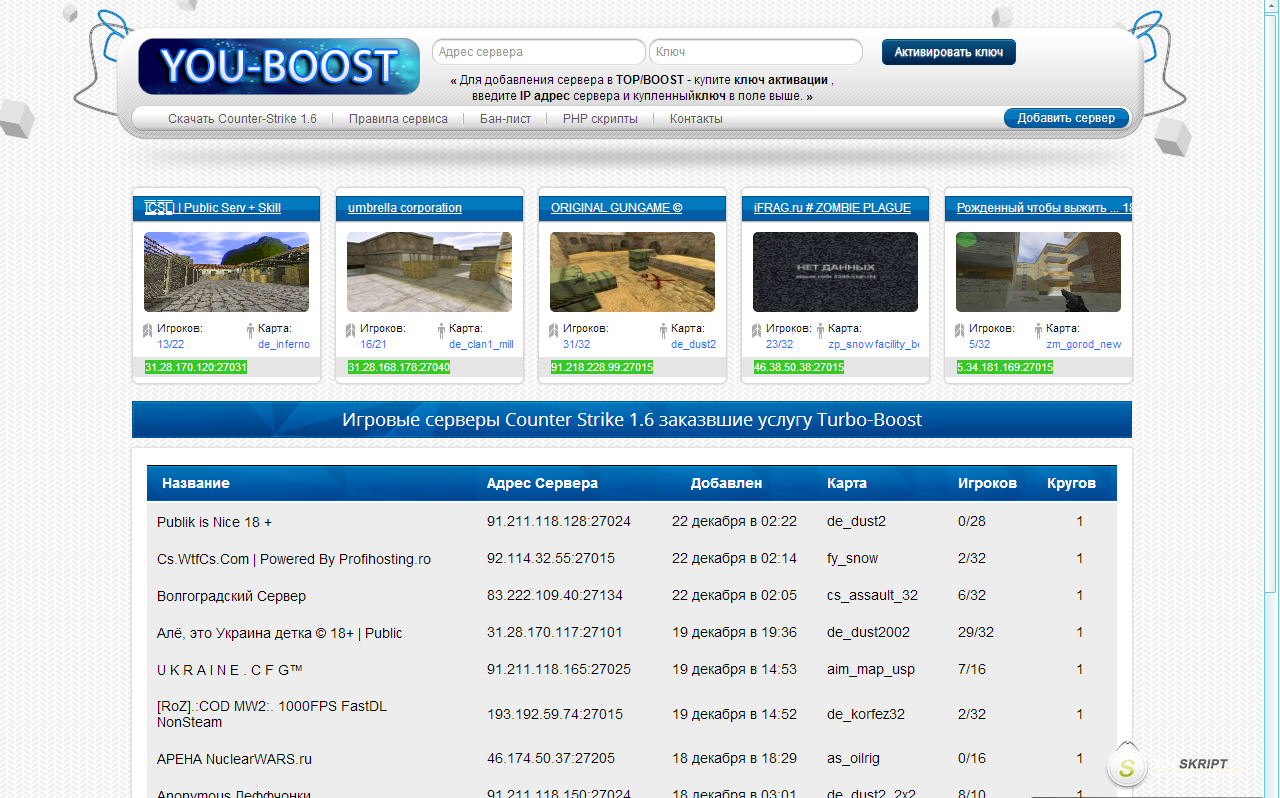Click the de_clan1_mill map link
Viewport: 1280px width, 798px height.
[x=481, y=344]
